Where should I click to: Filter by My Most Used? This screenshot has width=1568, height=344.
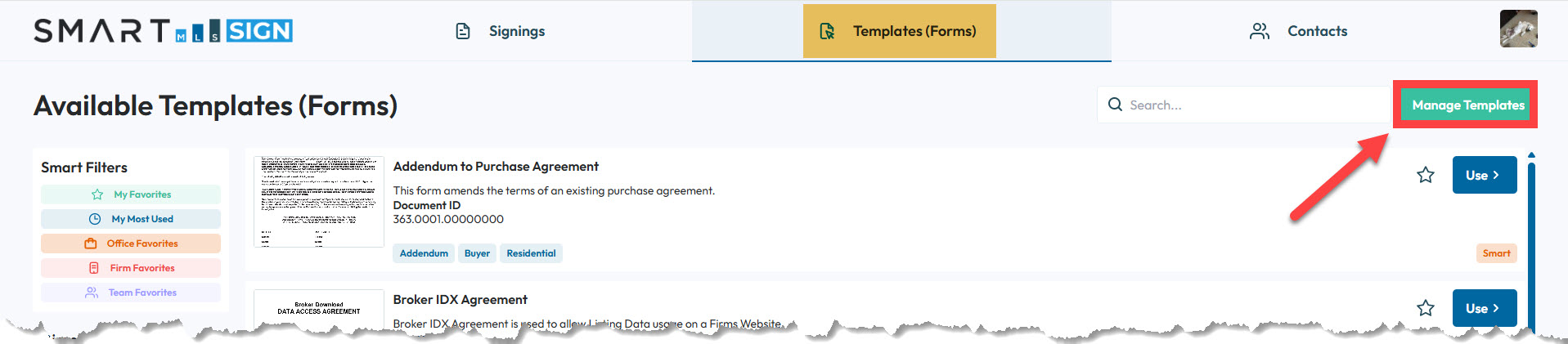click(131, 219)
